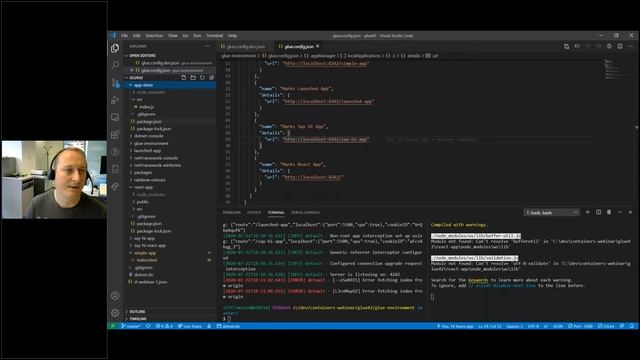640x360 pixels.
Task: Click the 'keywords' link in terminal
Action: 478,280
